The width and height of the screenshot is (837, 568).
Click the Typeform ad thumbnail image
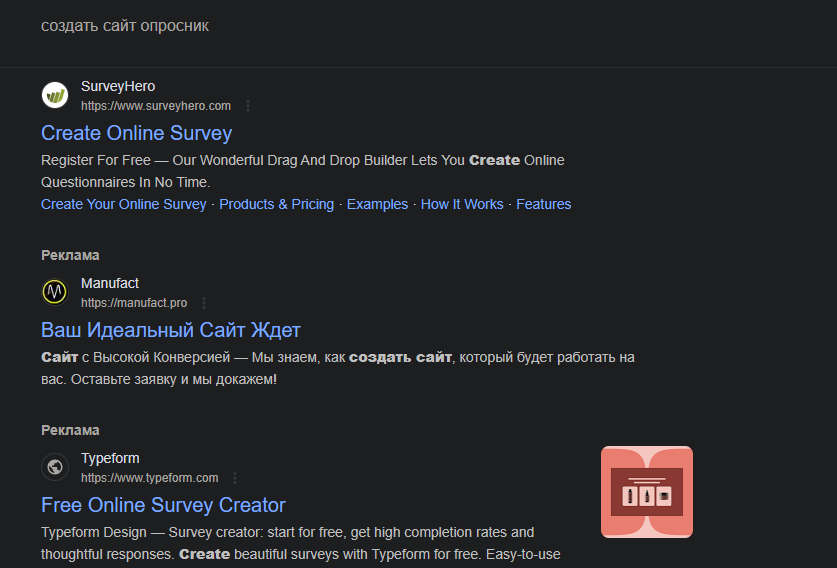click(646, 492)
